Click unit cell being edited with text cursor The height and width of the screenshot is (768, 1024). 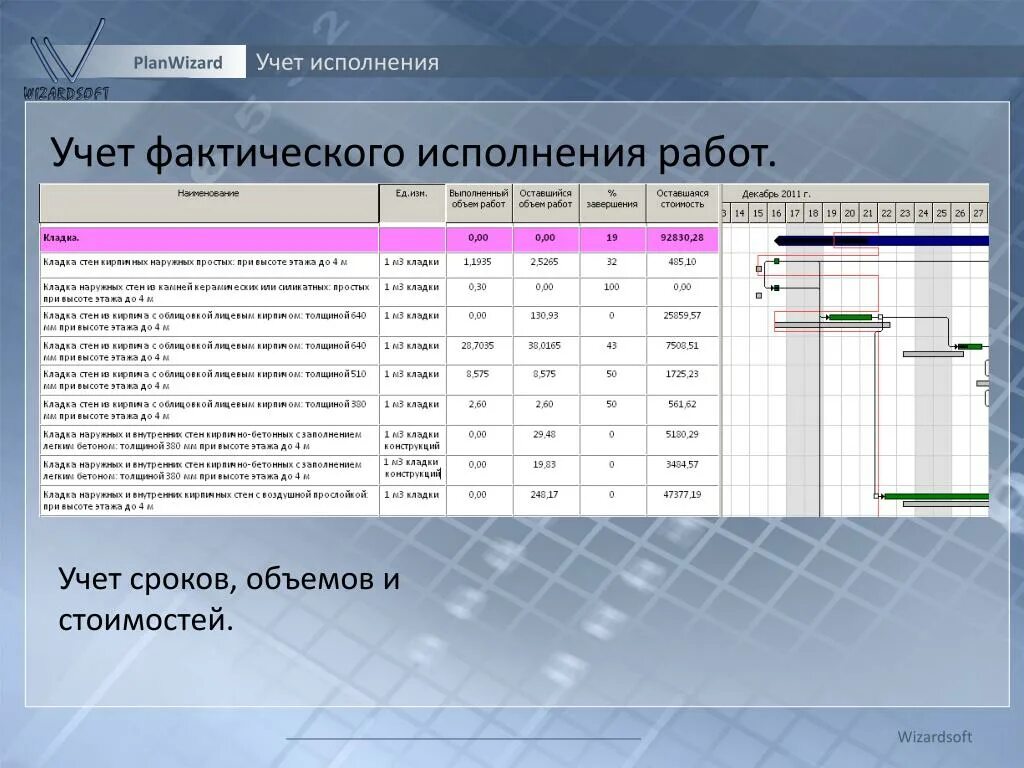[x=412, y=469]
